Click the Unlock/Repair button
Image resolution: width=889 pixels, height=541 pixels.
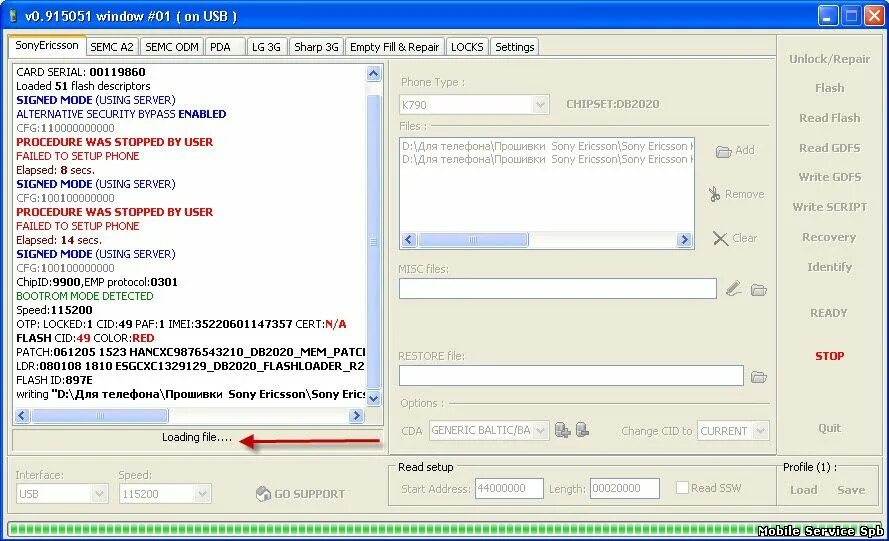pyautogui.click(x=829, y=59)
